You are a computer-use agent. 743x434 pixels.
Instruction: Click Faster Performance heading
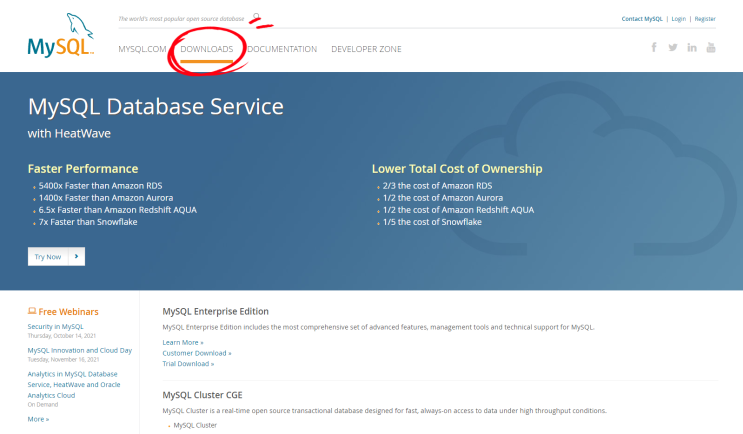(x=83, y=169)
